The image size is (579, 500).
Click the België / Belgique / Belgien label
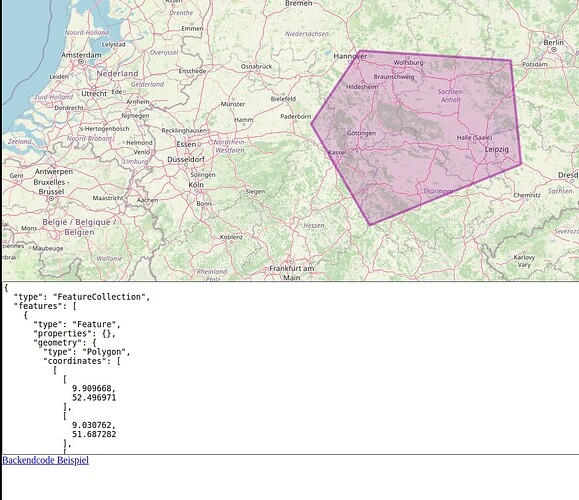pyautogui.click(x=79, y=227)
